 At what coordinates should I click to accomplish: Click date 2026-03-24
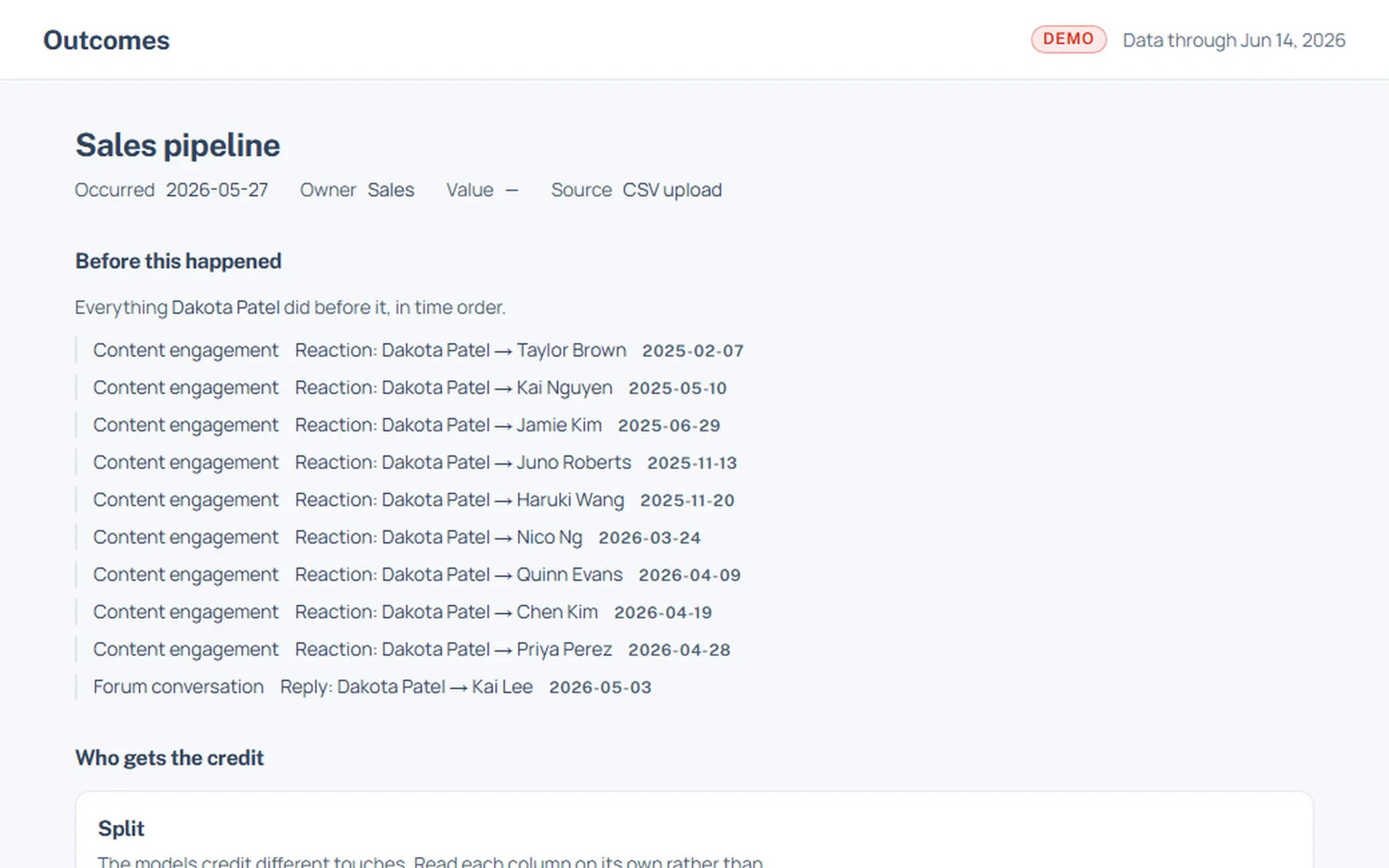tap(650, 537)
